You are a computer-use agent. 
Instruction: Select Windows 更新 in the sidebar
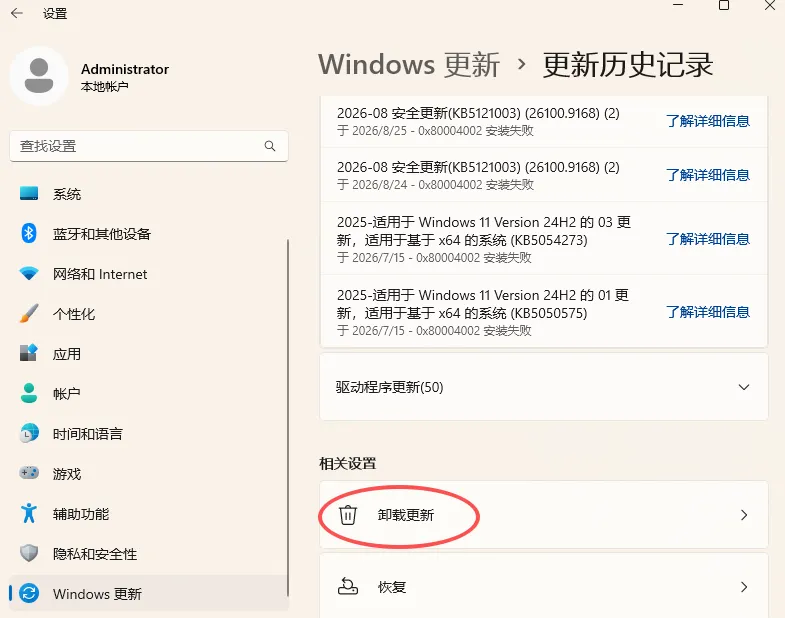coord(149,593)
